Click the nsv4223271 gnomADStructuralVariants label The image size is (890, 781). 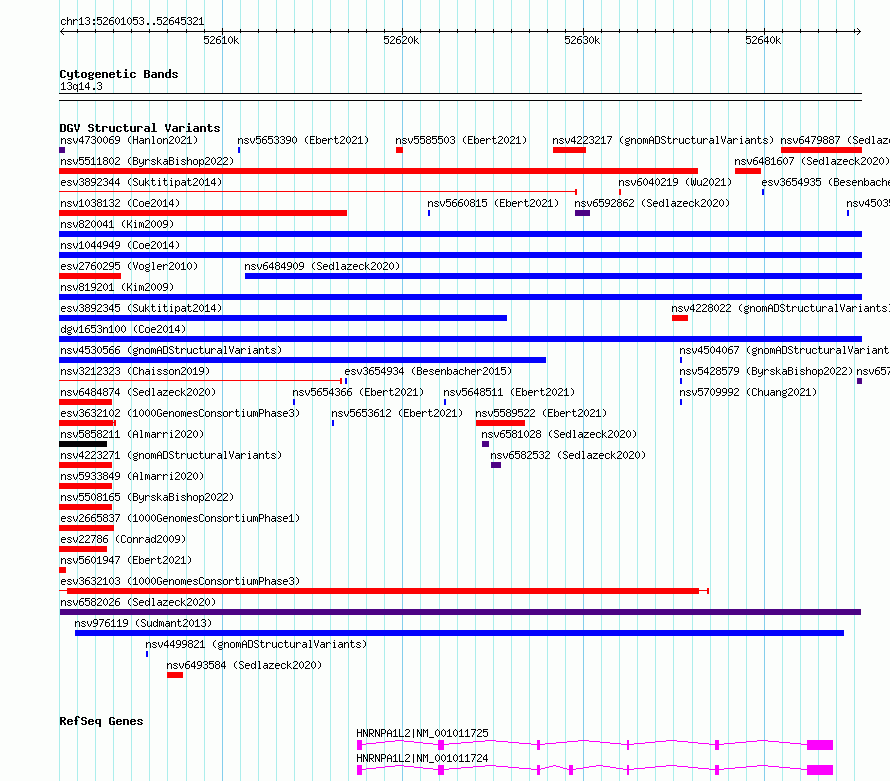(171, 455)
